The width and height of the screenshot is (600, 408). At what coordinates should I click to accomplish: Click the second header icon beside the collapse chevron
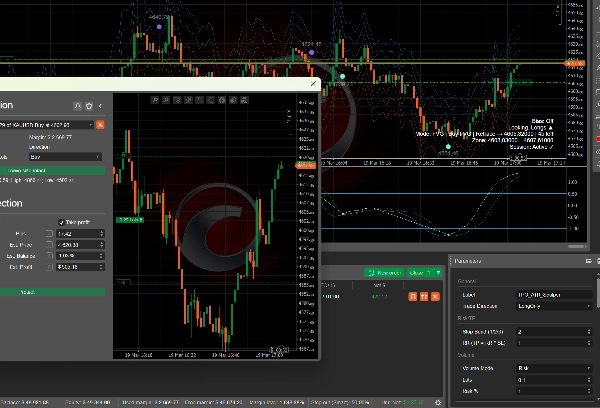tap(89, 106)
